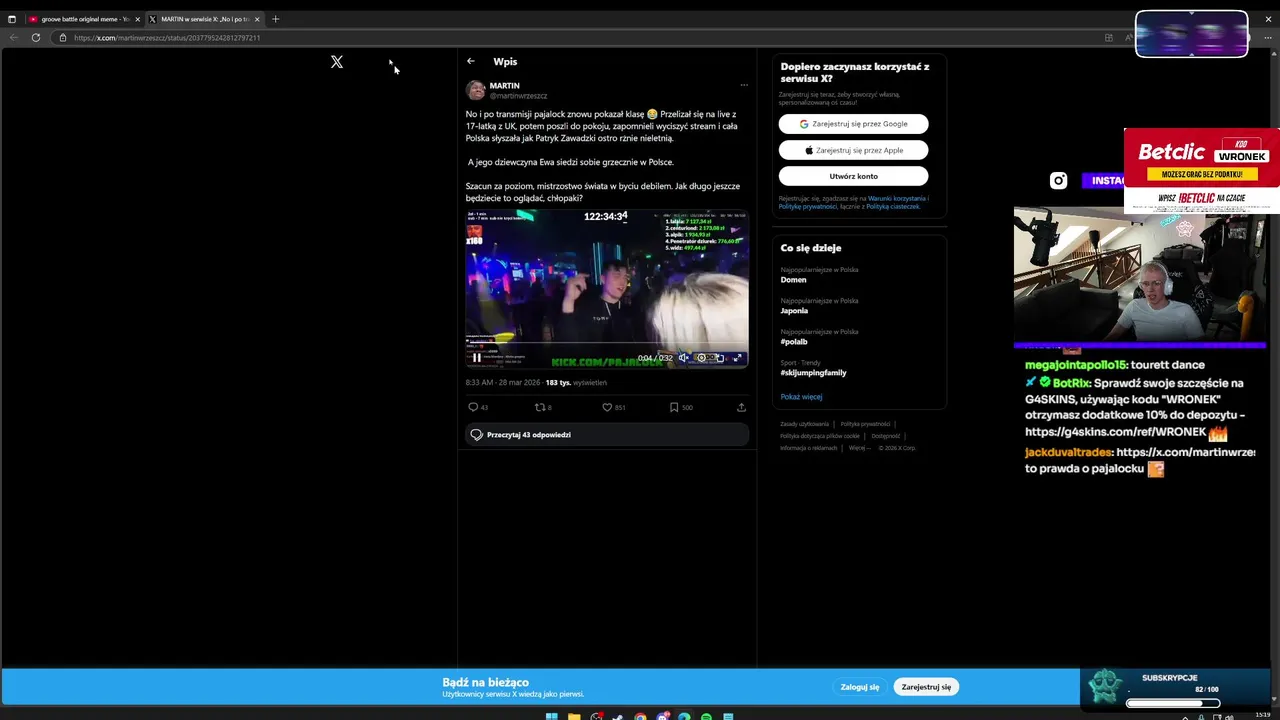Bookmark the tweet with 500 bookmarks
This screenshot has width=1280, height=720.
(x=674, y=407)
